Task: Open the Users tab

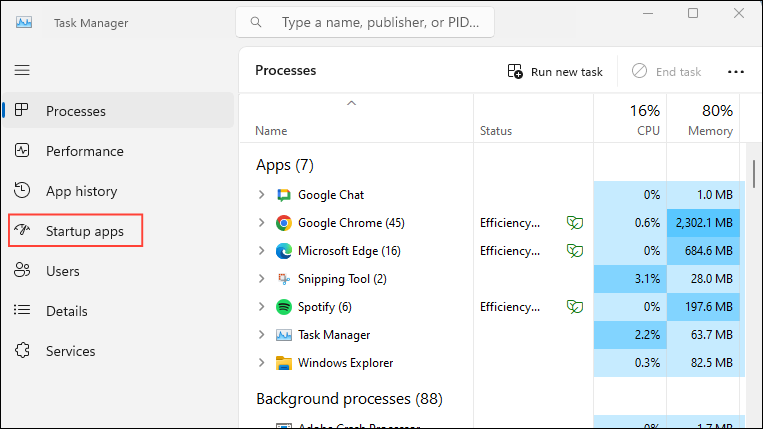Action: coord(118,271)
